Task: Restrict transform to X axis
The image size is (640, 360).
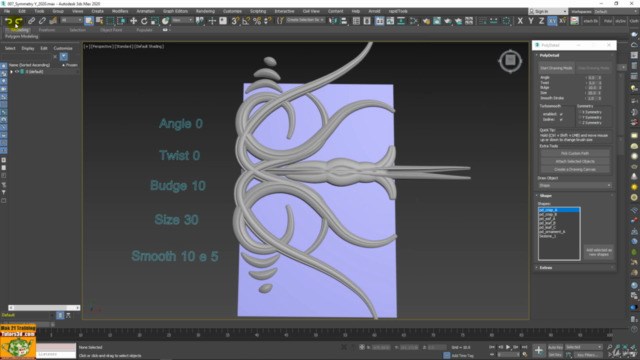Action: (520, 21)
